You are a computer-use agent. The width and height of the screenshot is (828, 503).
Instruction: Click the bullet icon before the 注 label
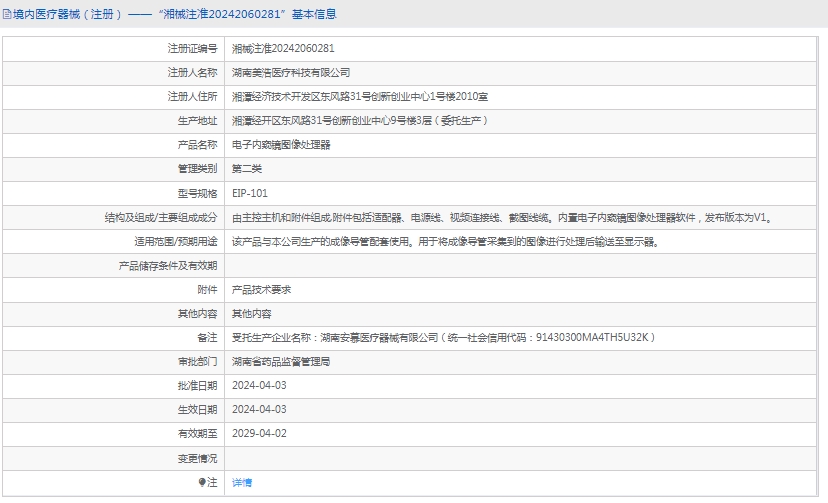tap(202, 482)
